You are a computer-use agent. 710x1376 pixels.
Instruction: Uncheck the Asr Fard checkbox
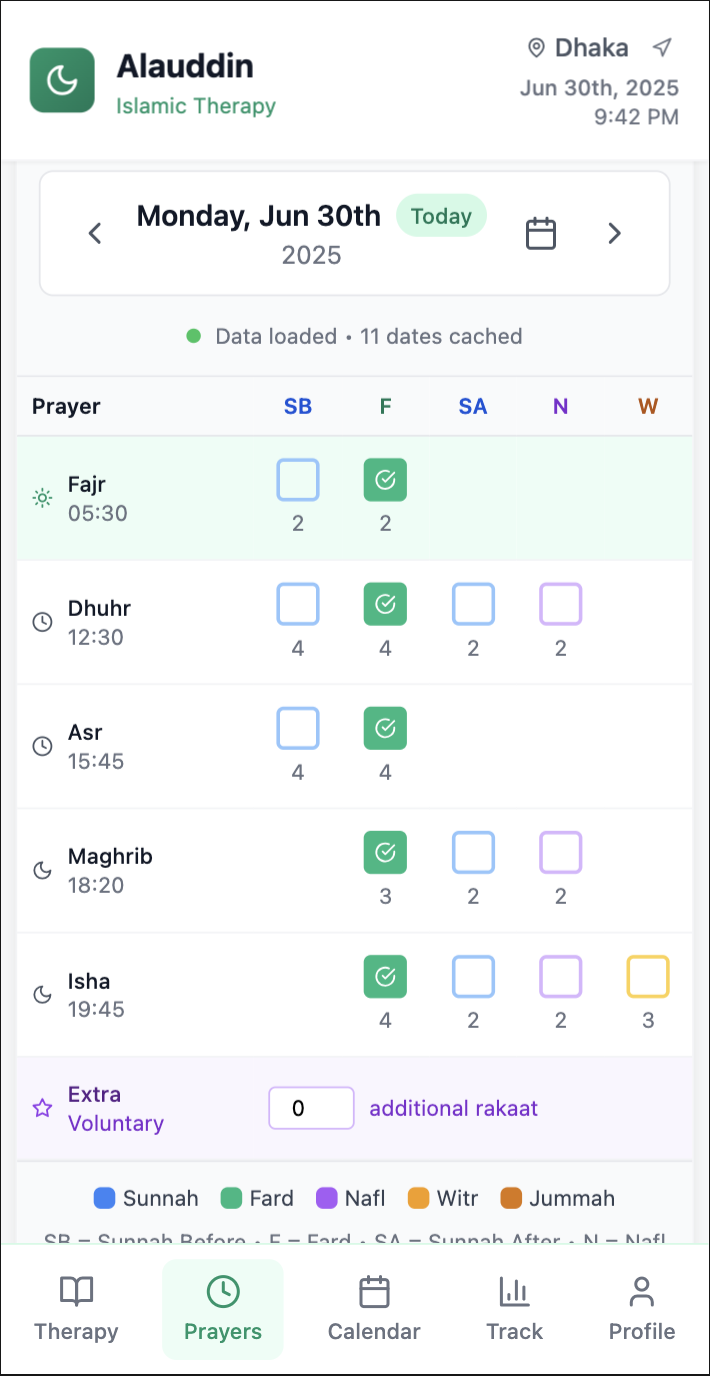pos(385,728)
